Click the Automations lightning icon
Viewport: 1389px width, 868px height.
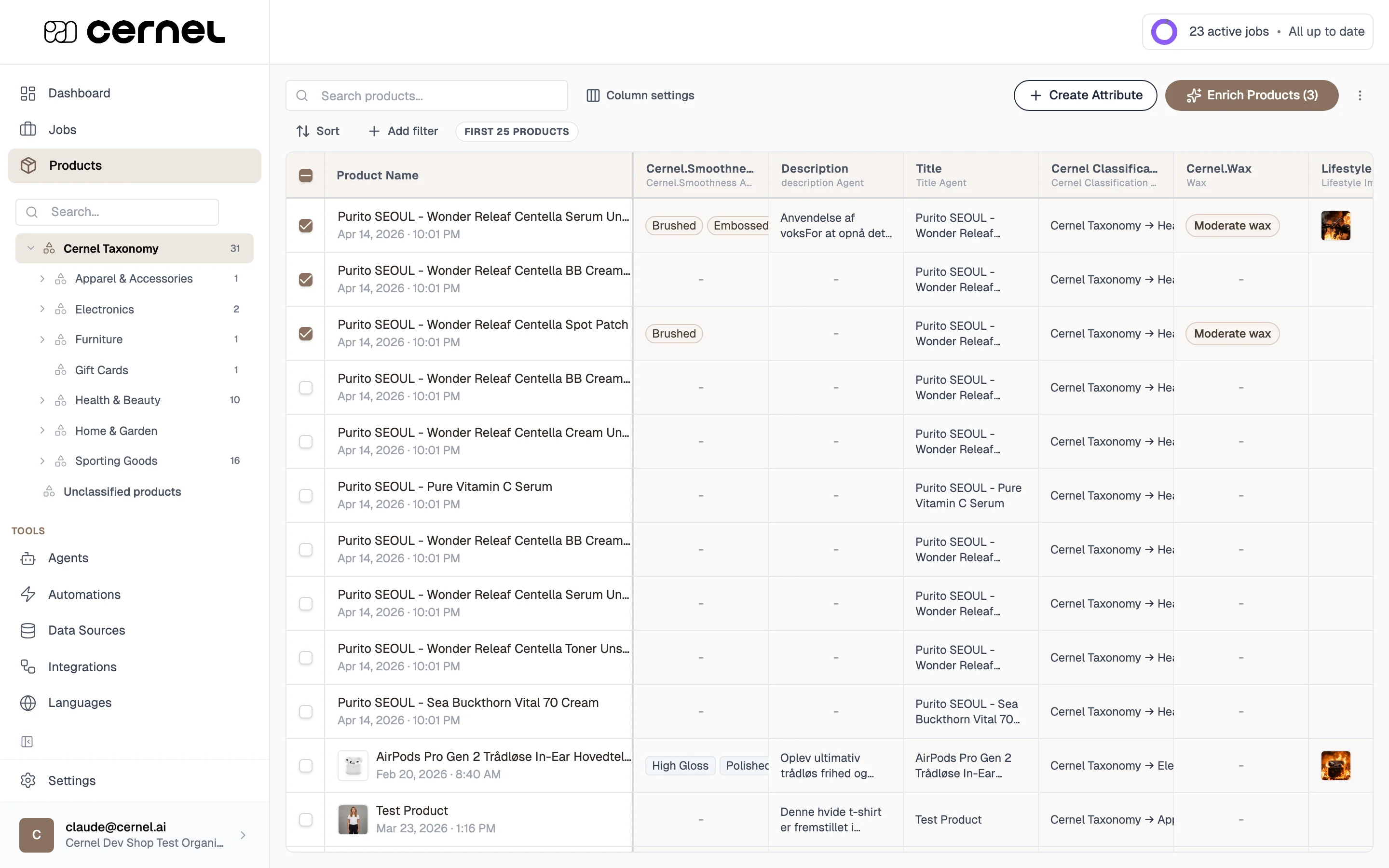click(x=27, y=594)
